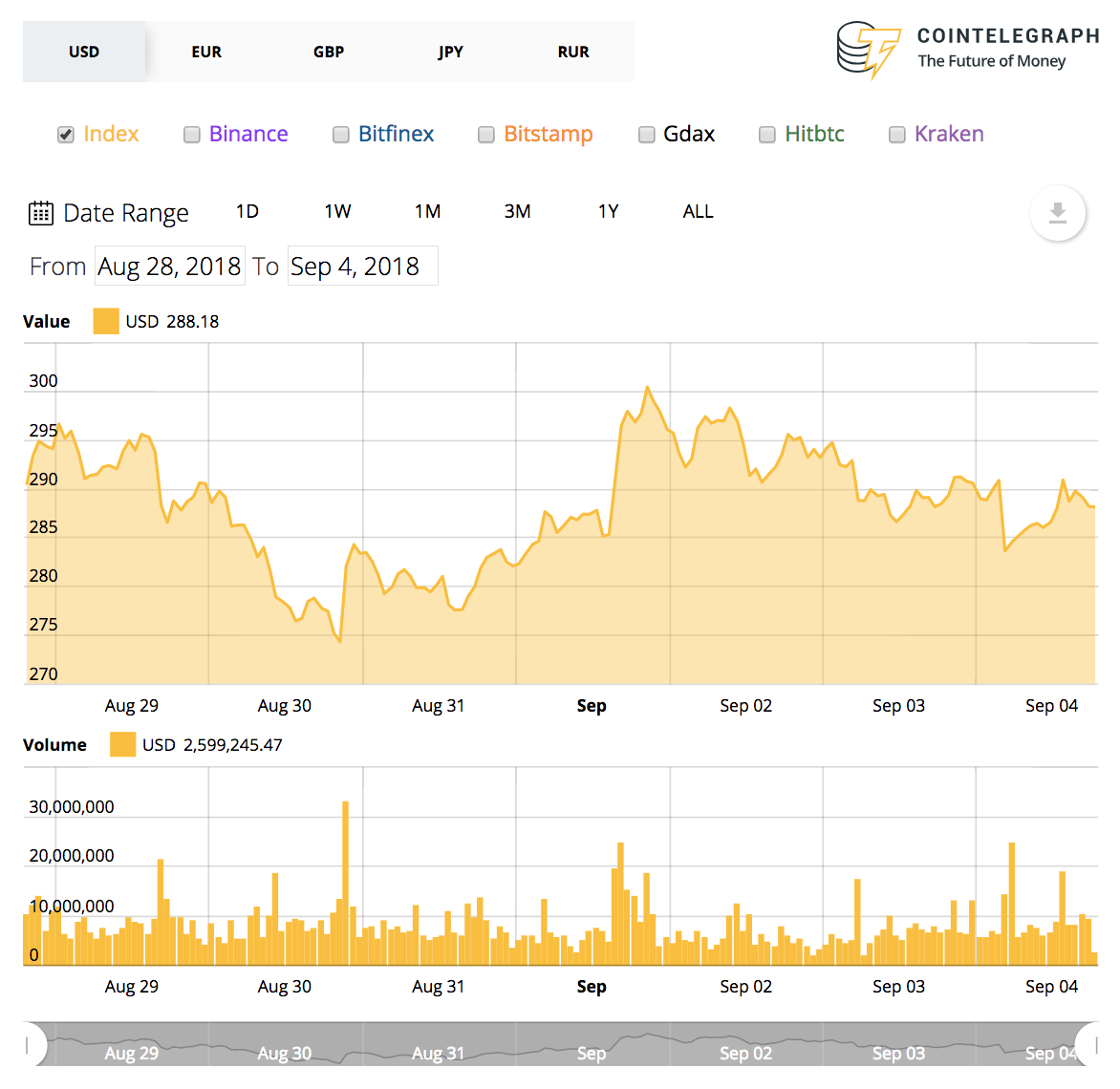Open the From date field Aug 28, 2018
This screenshot has height=1089, width=1120.
170,266
